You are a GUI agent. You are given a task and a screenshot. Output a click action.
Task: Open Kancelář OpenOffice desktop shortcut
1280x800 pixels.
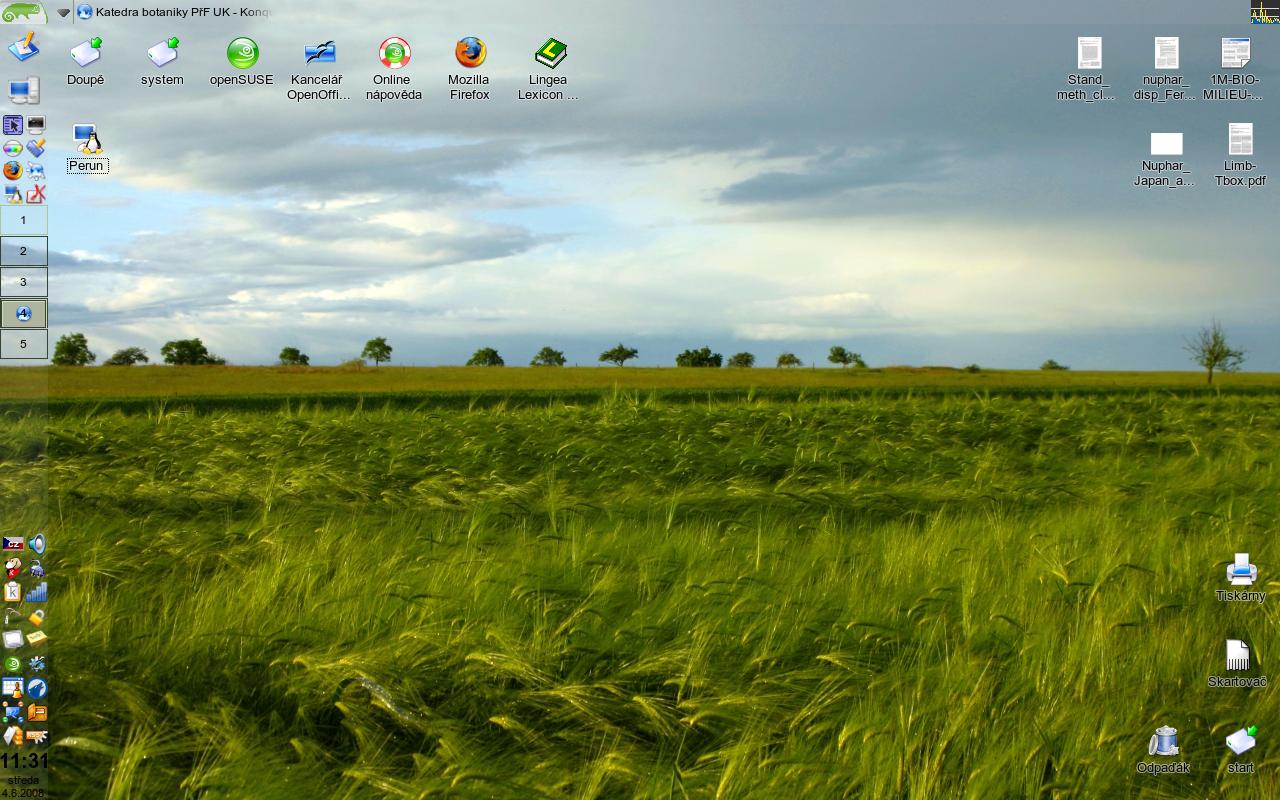[319, 54]
